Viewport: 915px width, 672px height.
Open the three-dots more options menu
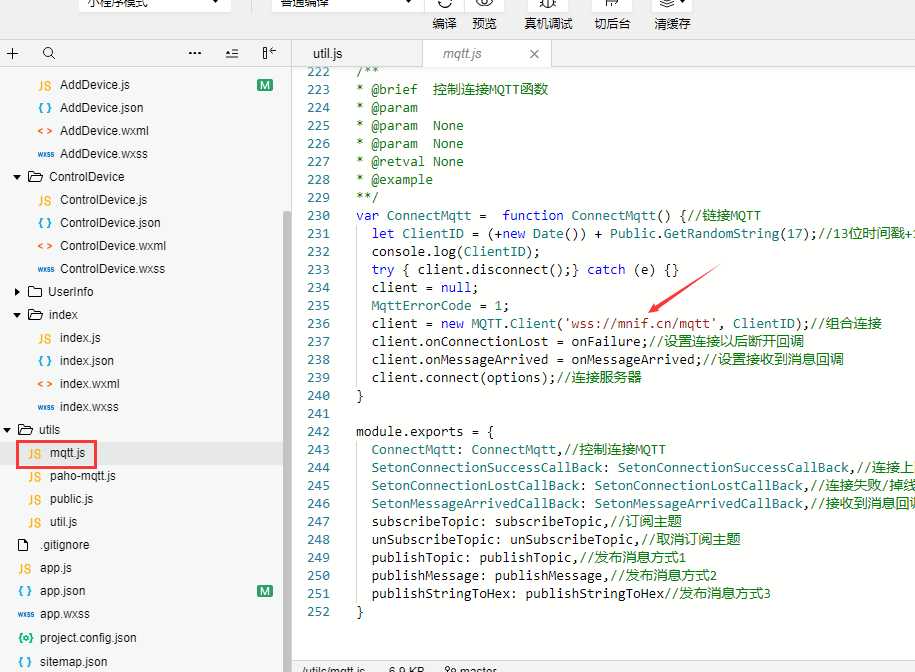195,54
